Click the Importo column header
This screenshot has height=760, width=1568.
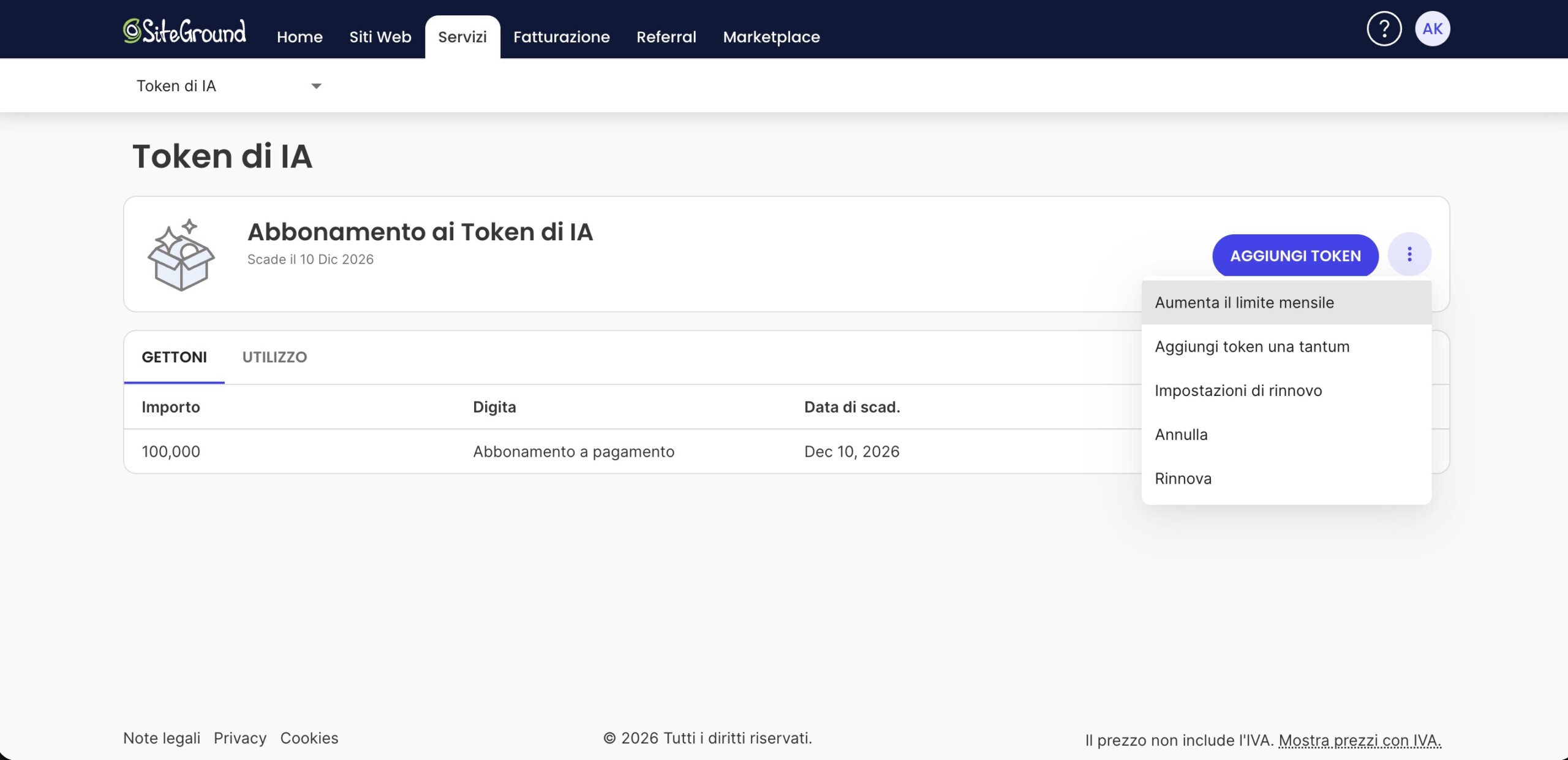click(x=171, y=407)
